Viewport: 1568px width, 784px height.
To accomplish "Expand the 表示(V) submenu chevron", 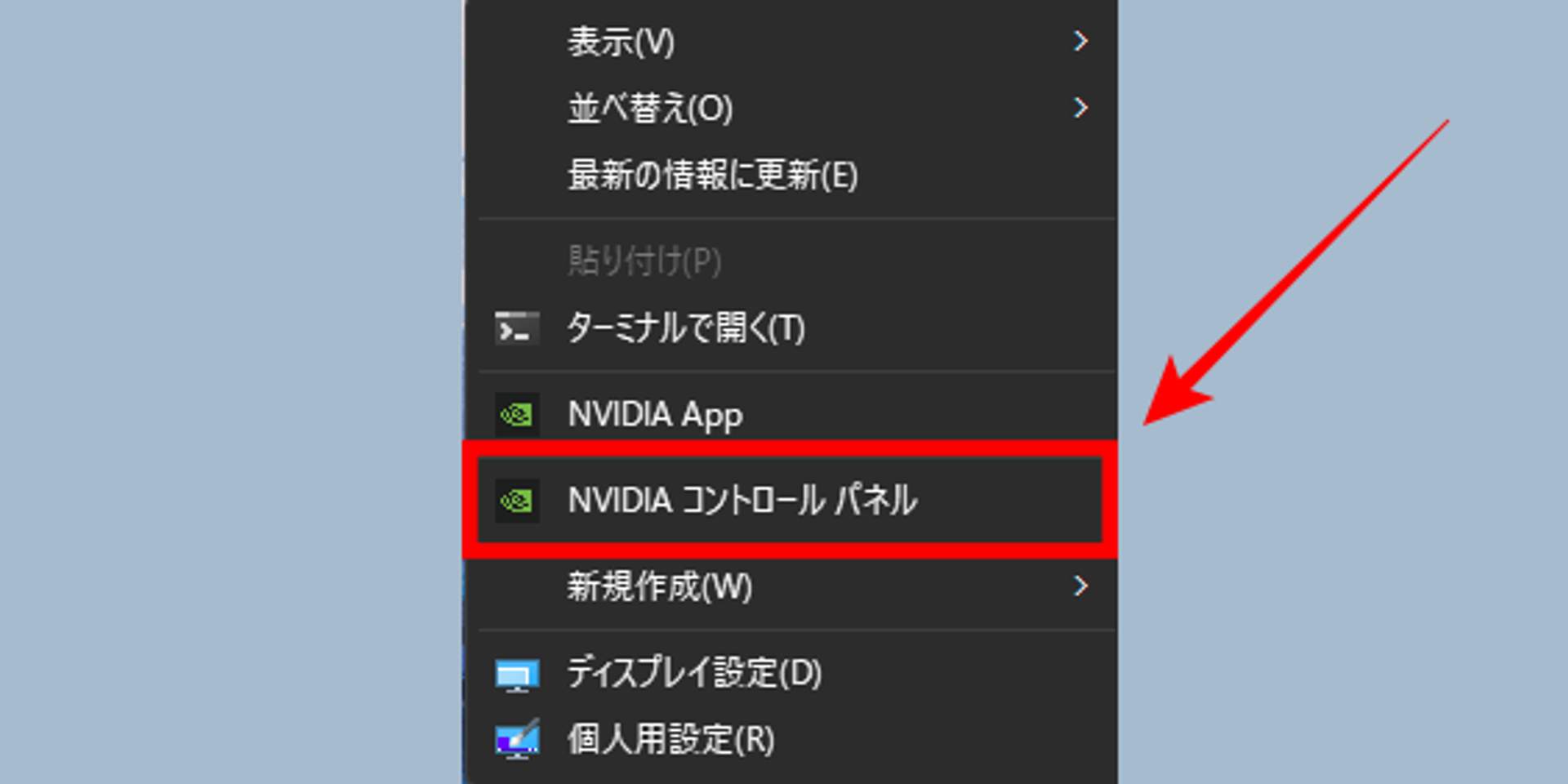I will 1080,41.
